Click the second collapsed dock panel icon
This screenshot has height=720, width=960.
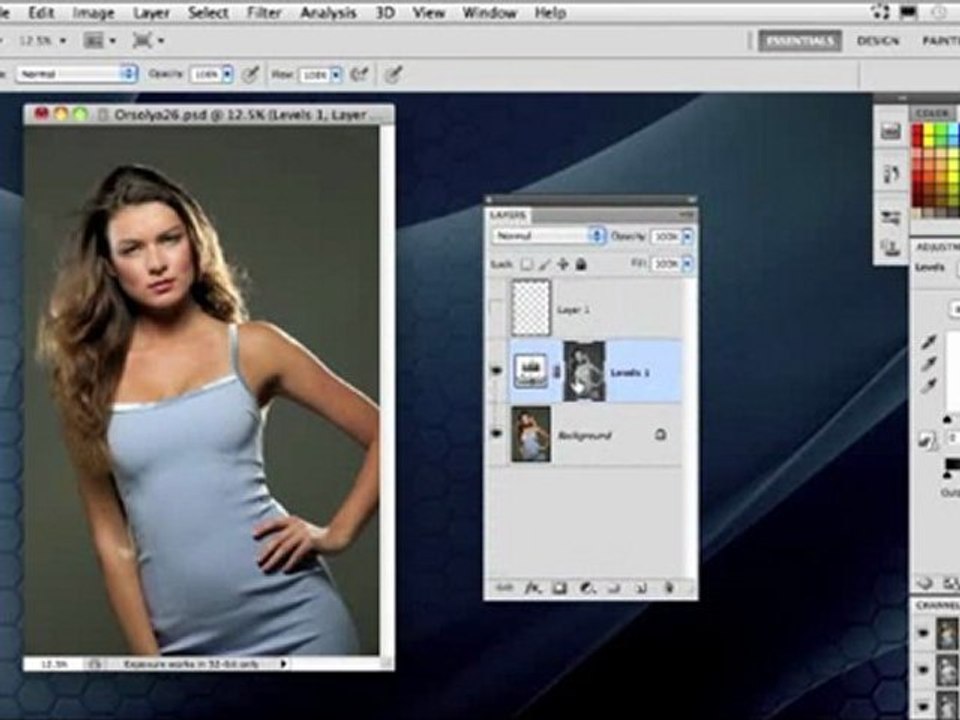(x=890, y=174)
